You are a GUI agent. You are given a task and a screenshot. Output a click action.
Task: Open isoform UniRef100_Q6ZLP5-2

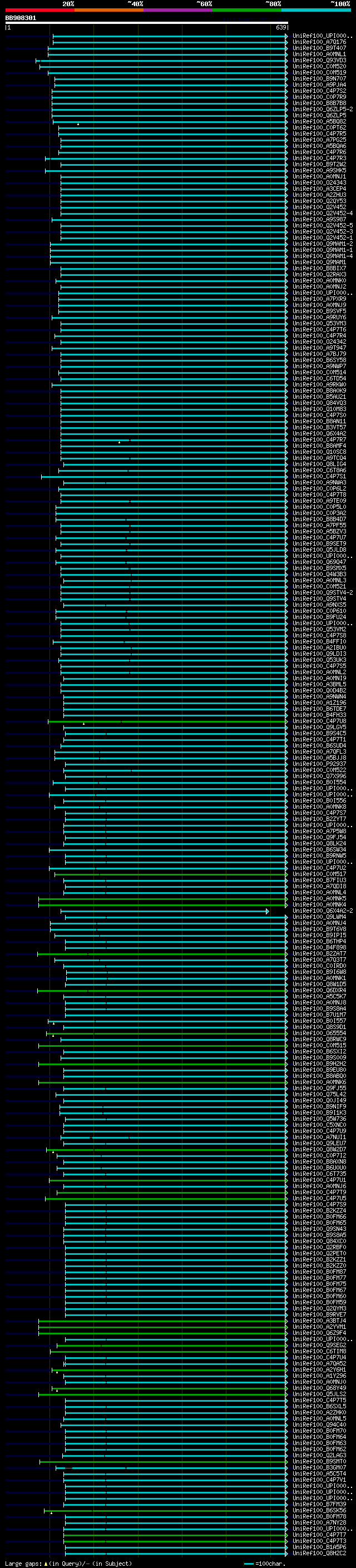click(x=323, y=109)
